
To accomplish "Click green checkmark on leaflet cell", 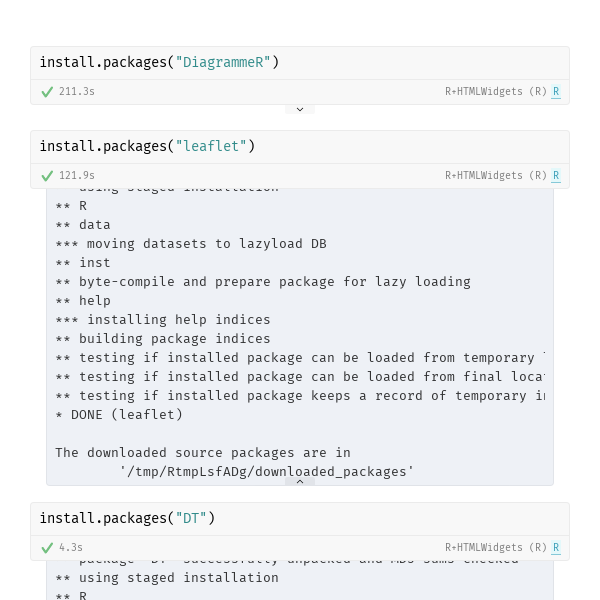I will [47, 176].
